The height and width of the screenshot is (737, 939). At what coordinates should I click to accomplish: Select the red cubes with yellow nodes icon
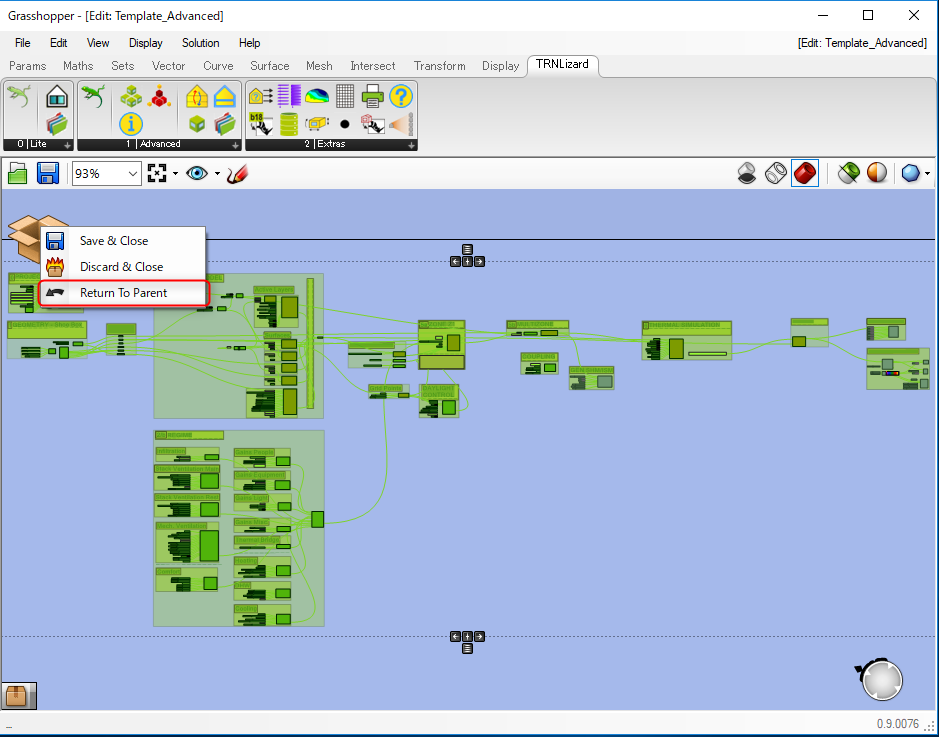pos(159,96)
